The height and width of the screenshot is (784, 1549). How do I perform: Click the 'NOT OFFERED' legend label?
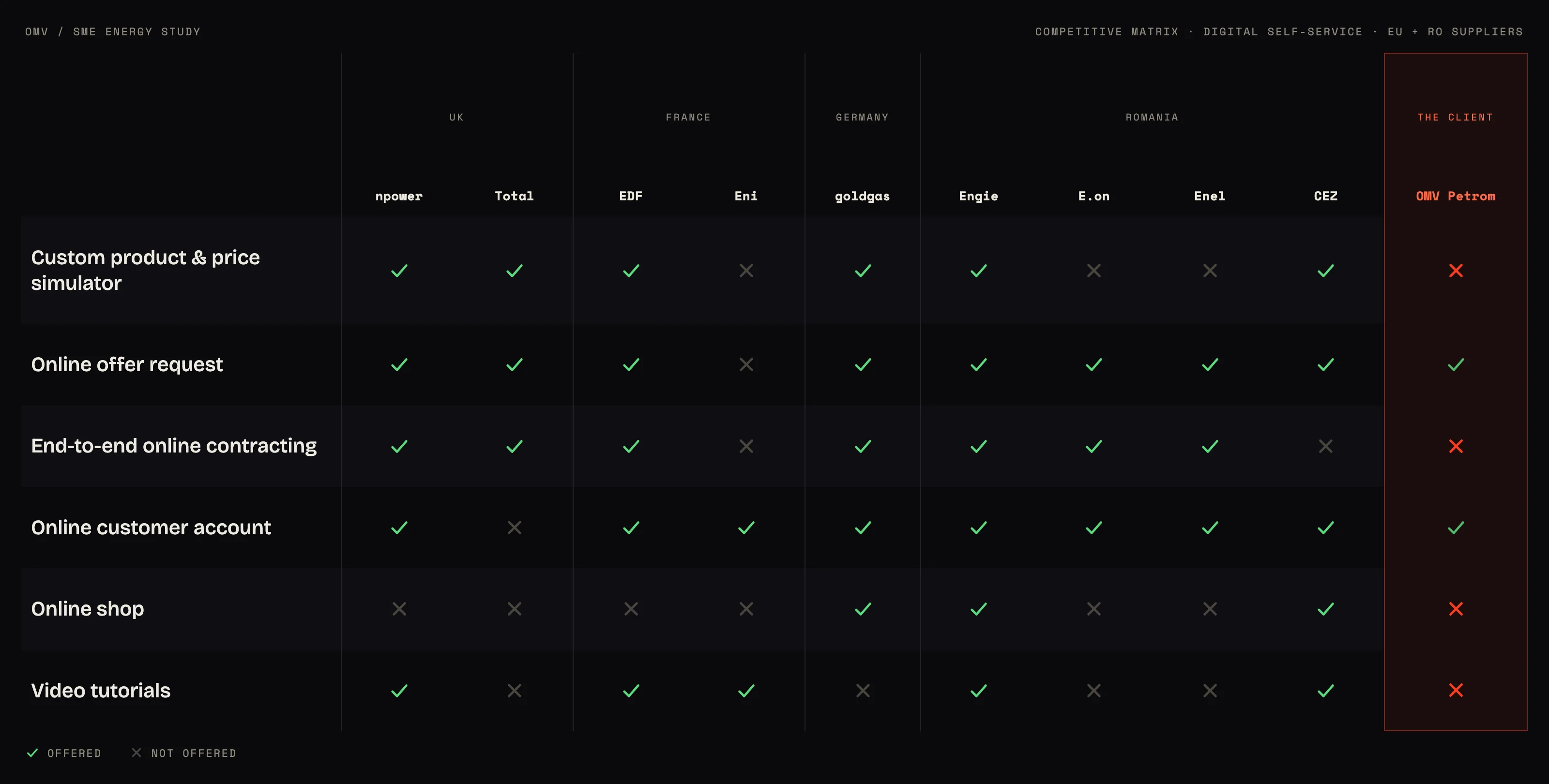(x=194, y=754)
